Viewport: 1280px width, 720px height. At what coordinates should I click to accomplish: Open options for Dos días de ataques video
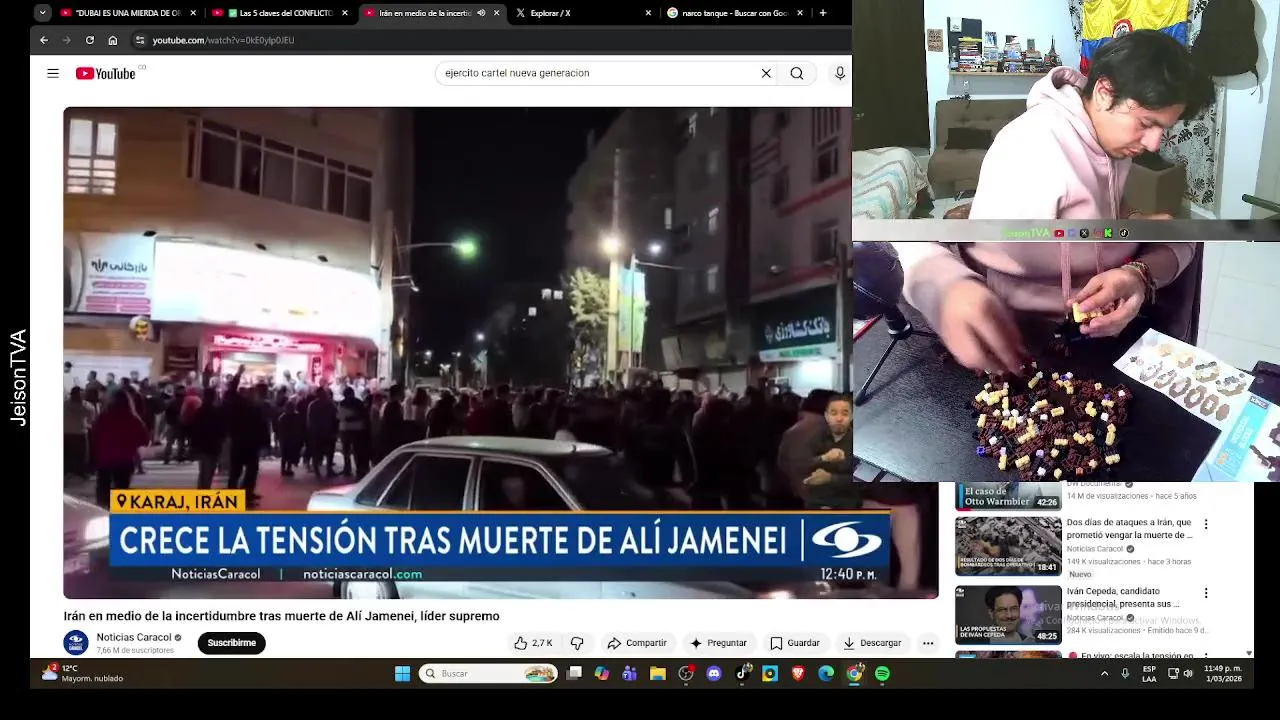click(x=1206, y=524)
